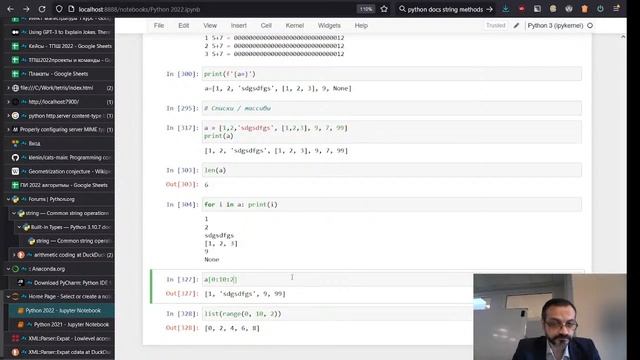Switch to XML::Parser::Expat - Lowlevel access tab
This screenshot has width=640, height=360.
60,338
